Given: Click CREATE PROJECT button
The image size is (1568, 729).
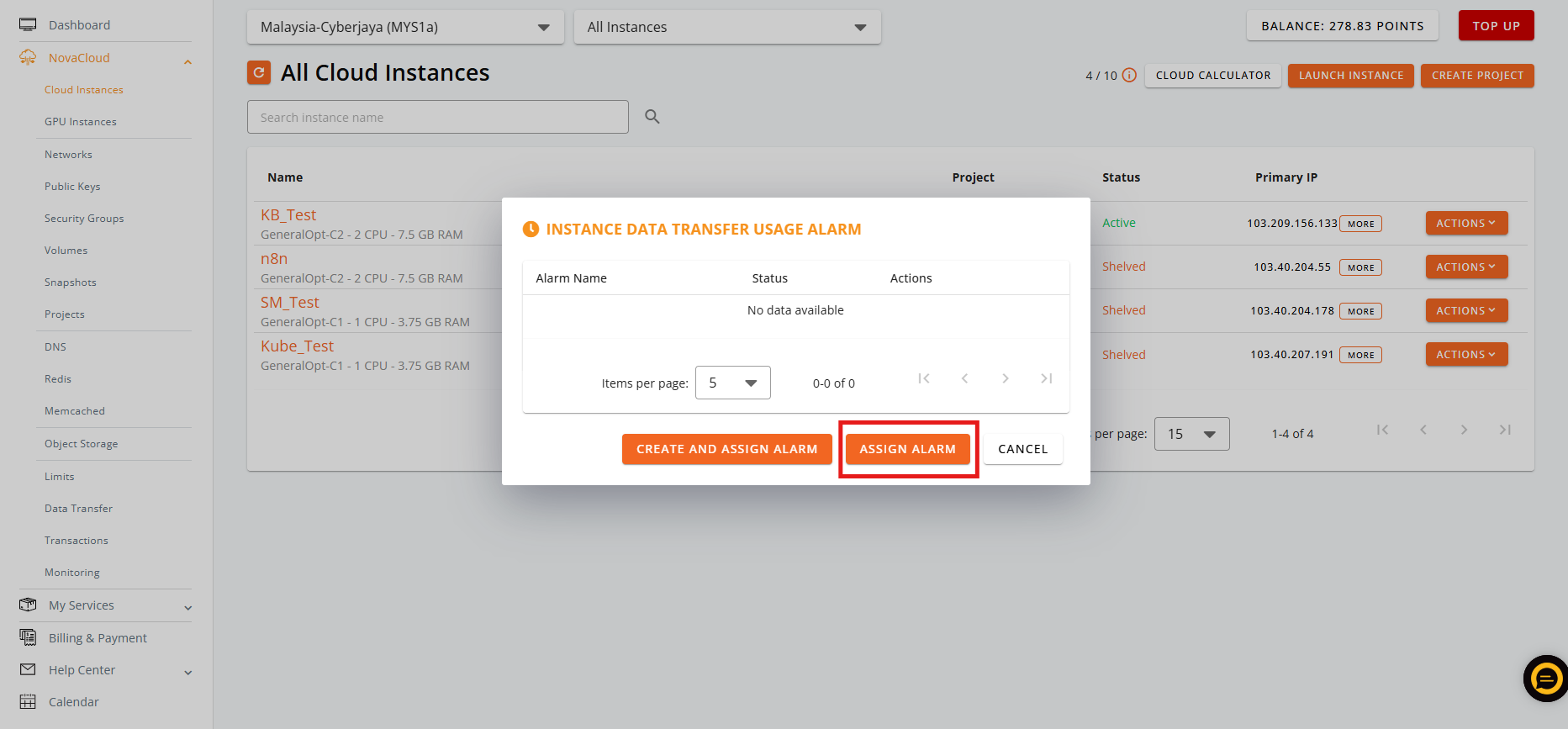Looking at the screenshot, I should pyautogui.click(x=1477, y=76).
